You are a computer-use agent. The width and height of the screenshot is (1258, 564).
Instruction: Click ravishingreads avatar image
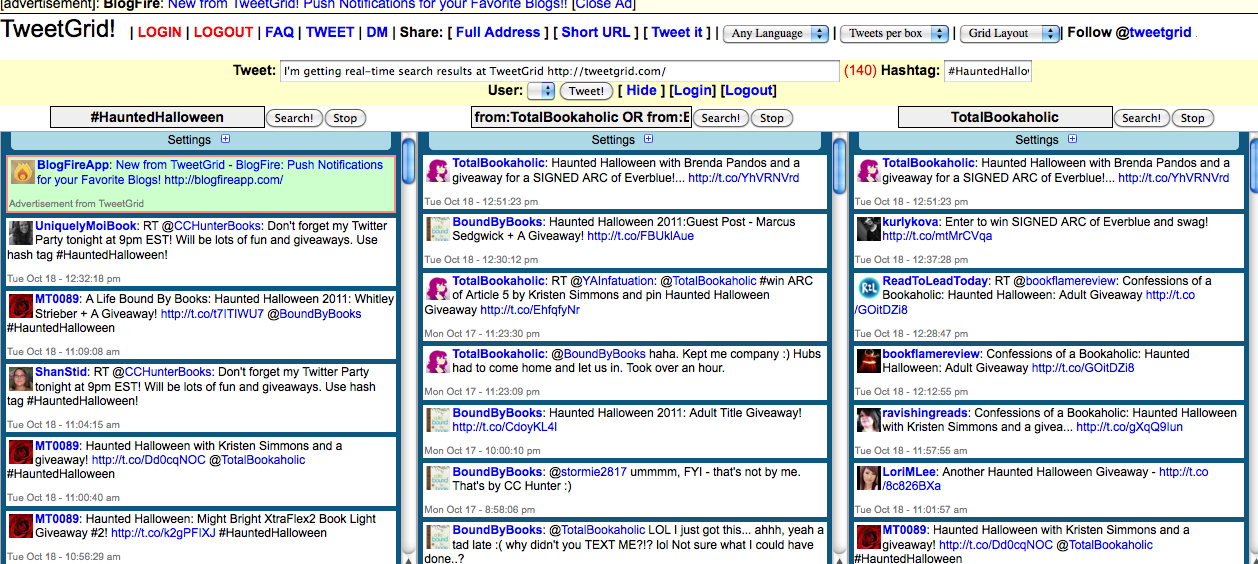[x=868, y=420]
